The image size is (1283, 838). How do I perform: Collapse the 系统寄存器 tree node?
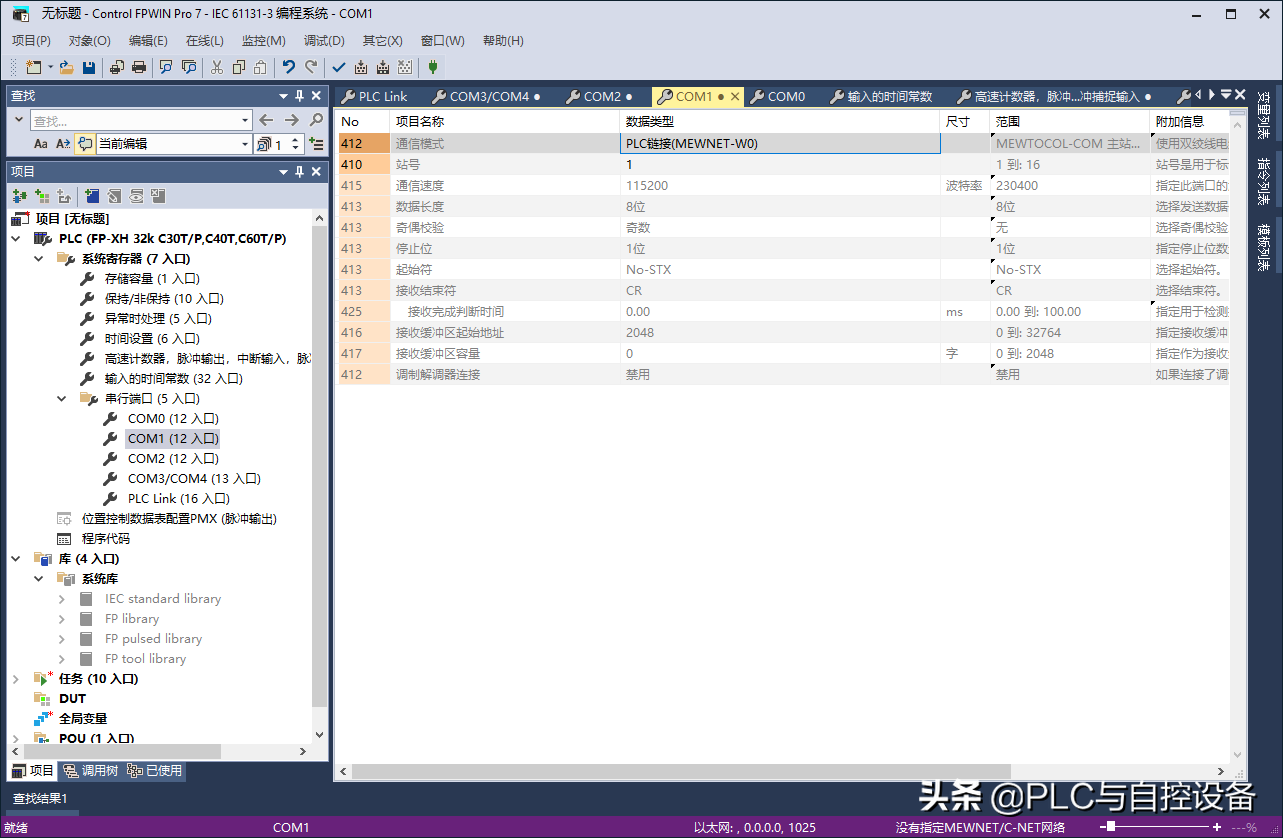pos(39,259)
